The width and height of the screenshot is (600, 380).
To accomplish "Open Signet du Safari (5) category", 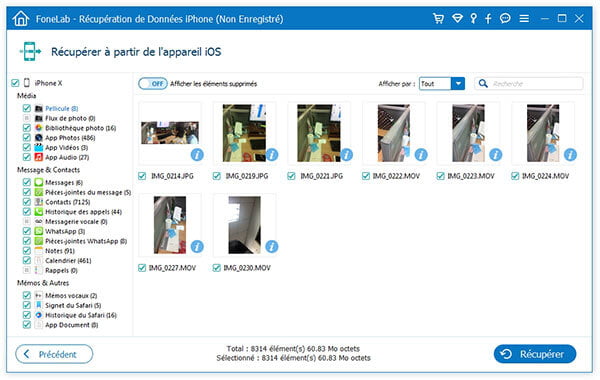I will (x=73, y=305).
